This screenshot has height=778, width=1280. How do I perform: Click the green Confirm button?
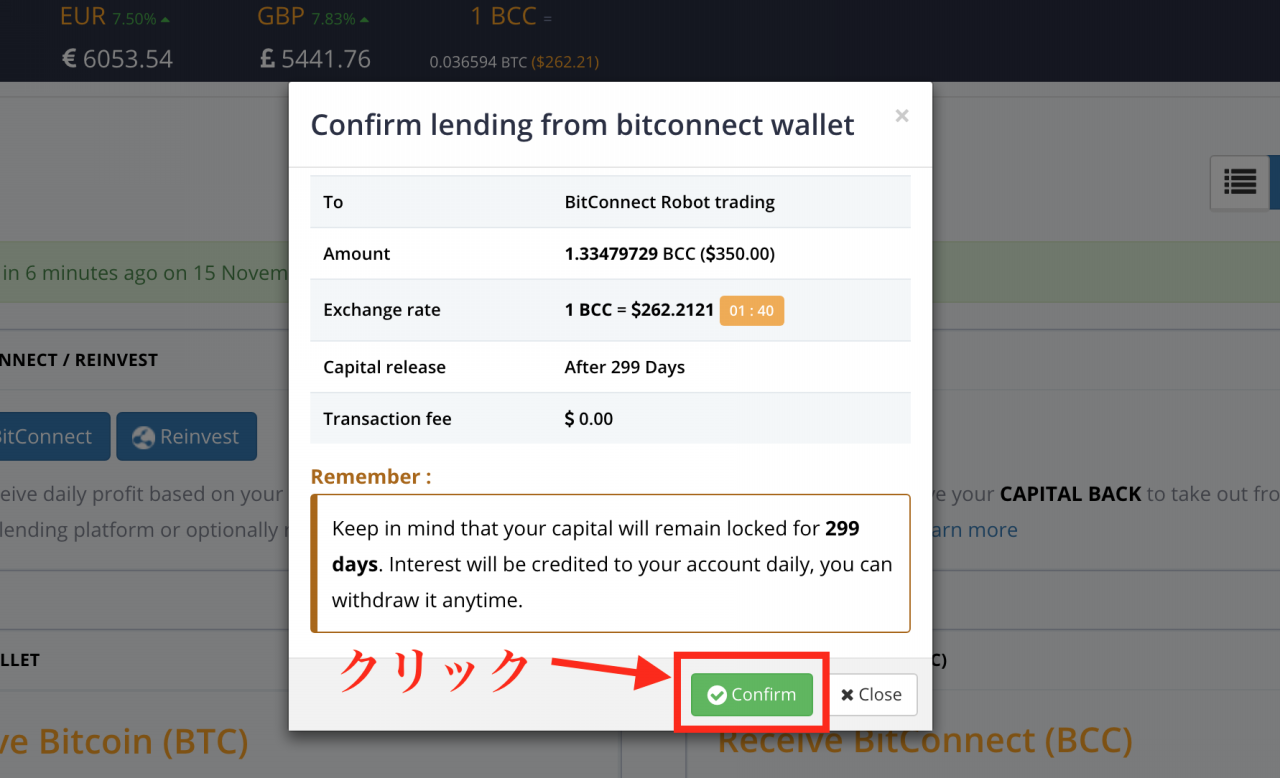coord(752,694)
